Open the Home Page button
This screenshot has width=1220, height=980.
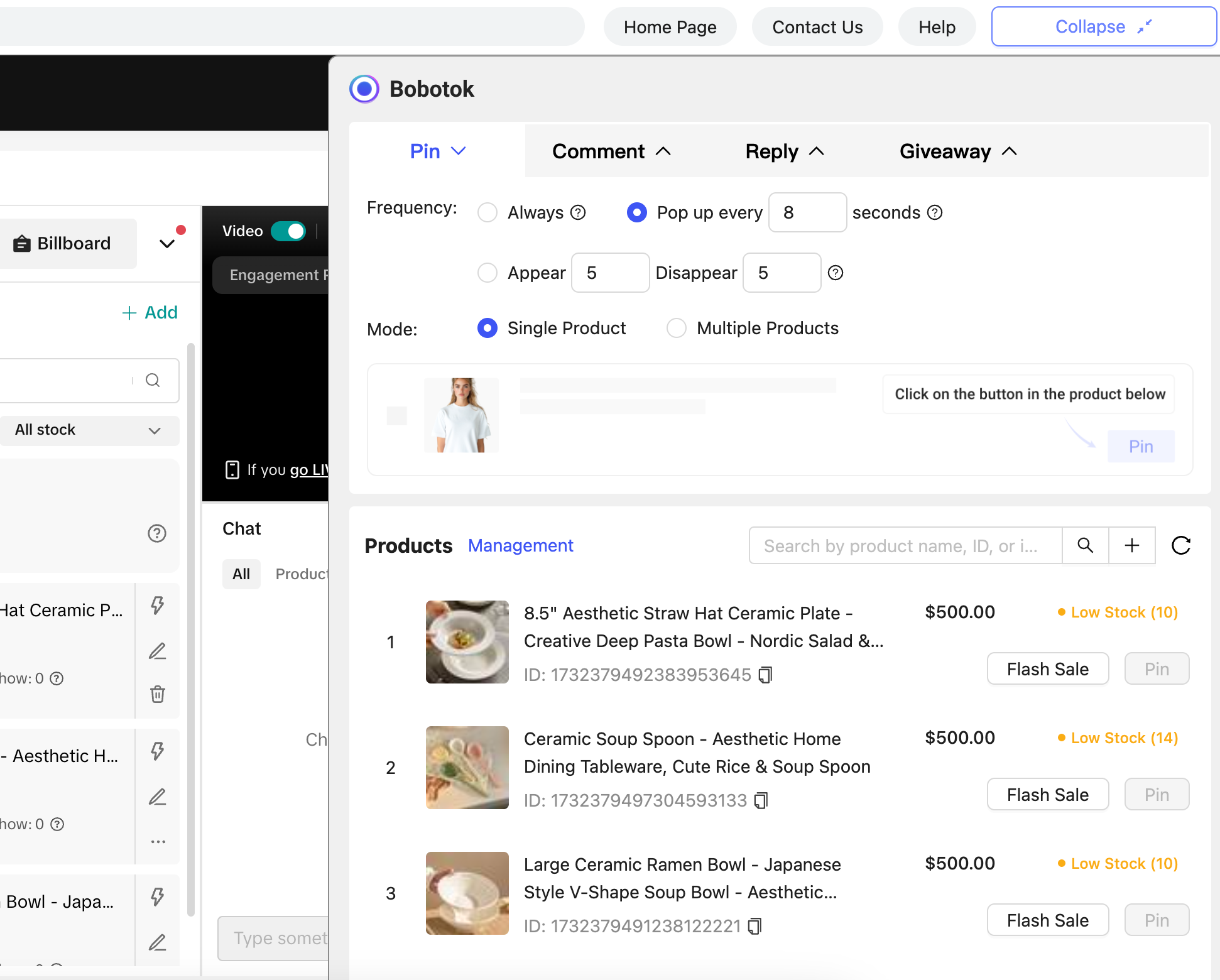pyautogui.click(x=670, y=27)
